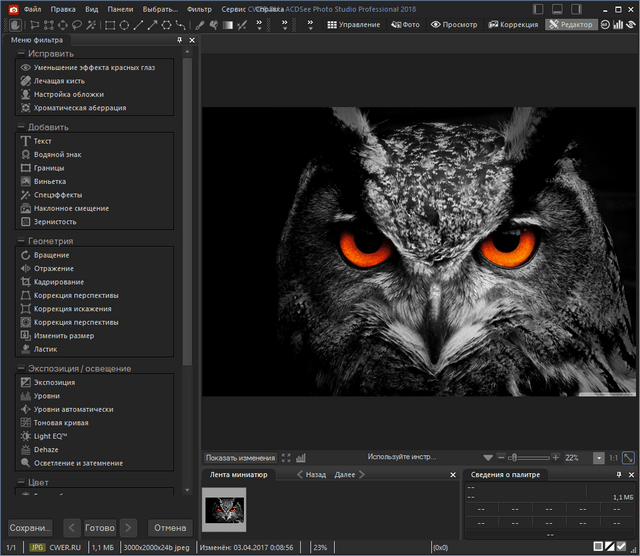Open the Текст tool in filter menu
The width and height of the screenshot is (640, 556).
(x=42, y=141)
